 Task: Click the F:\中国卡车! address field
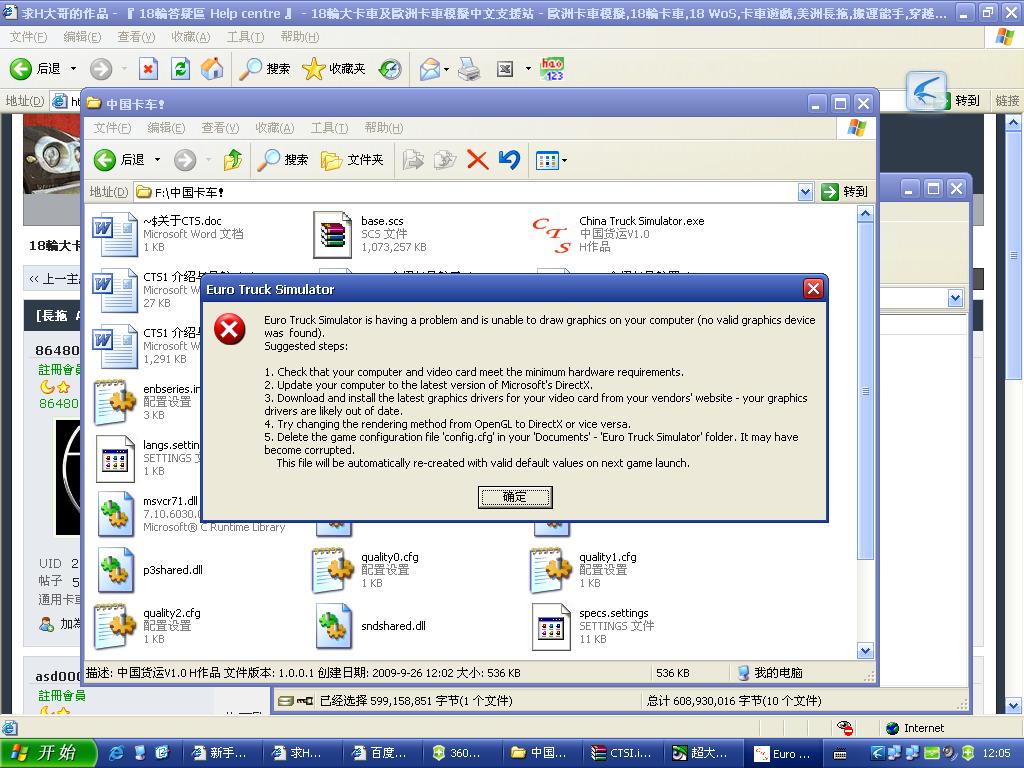[x=466, y=192]
